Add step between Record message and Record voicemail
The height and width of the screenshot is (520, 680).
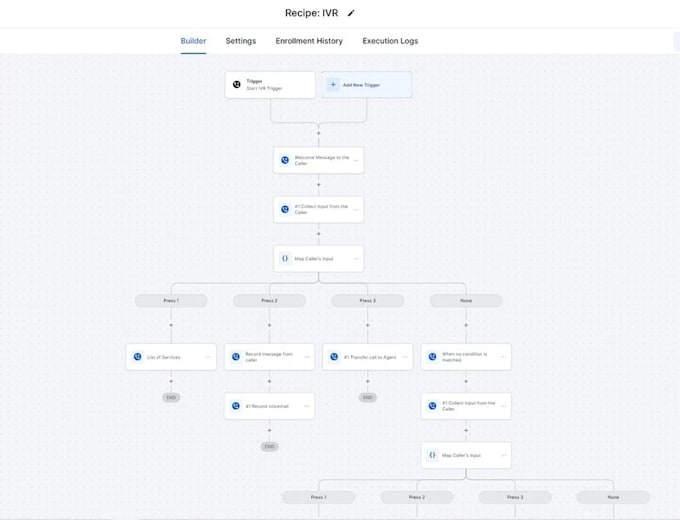pos(269,381)
